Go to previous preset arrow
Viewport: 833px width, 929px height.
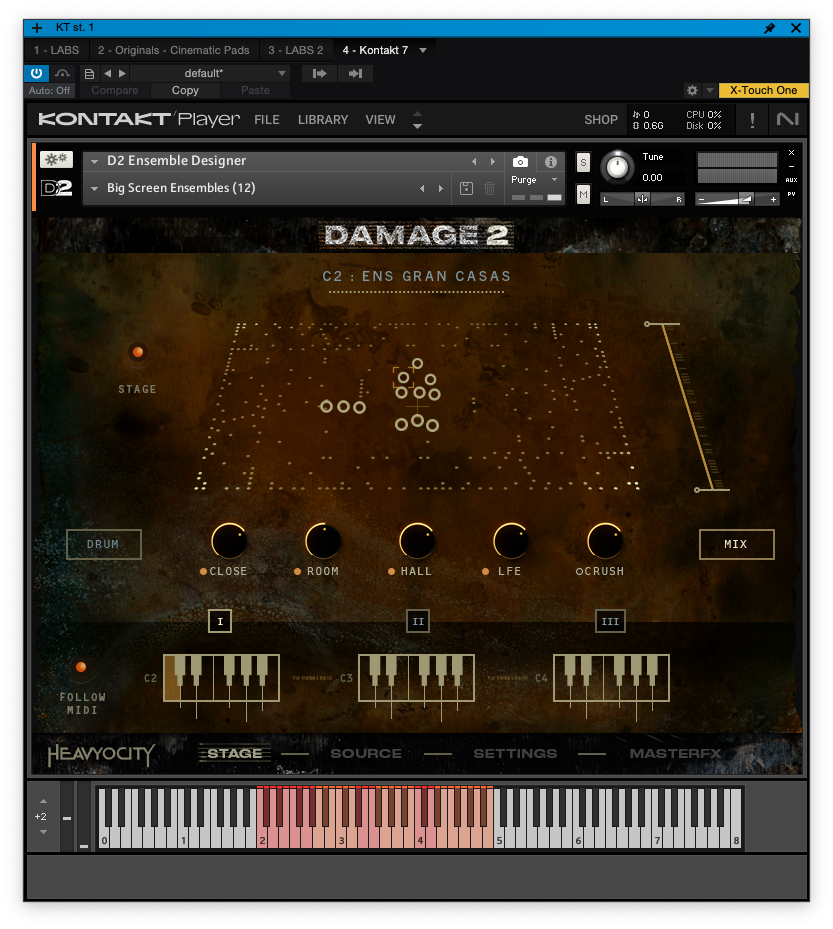click(107, 73)
